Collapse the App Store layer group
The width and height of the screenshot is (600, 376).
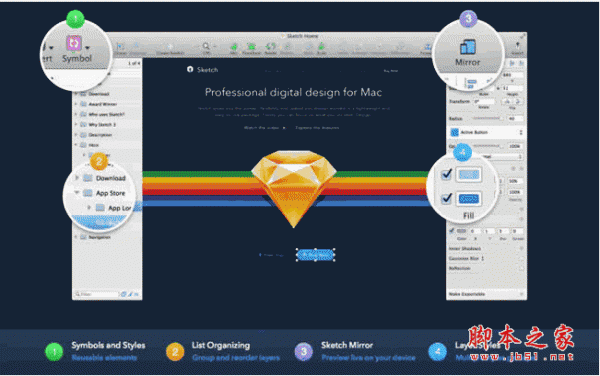click(77, 193)
